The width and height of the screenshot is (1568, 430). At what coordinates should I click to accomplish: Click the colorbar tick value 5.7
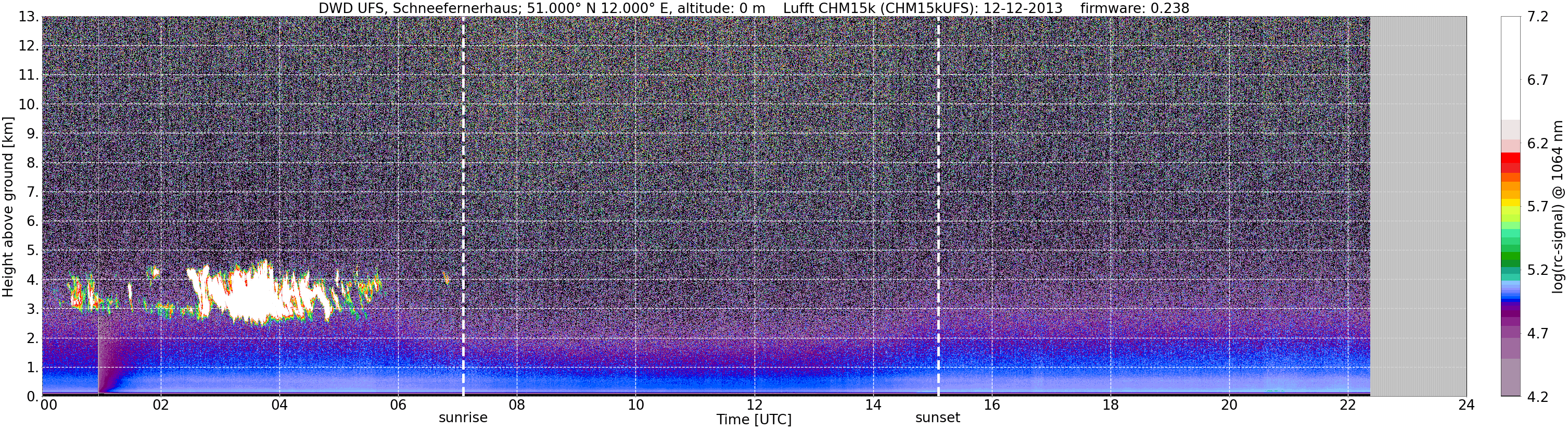pyautogui.click(x=1538, y=207)
